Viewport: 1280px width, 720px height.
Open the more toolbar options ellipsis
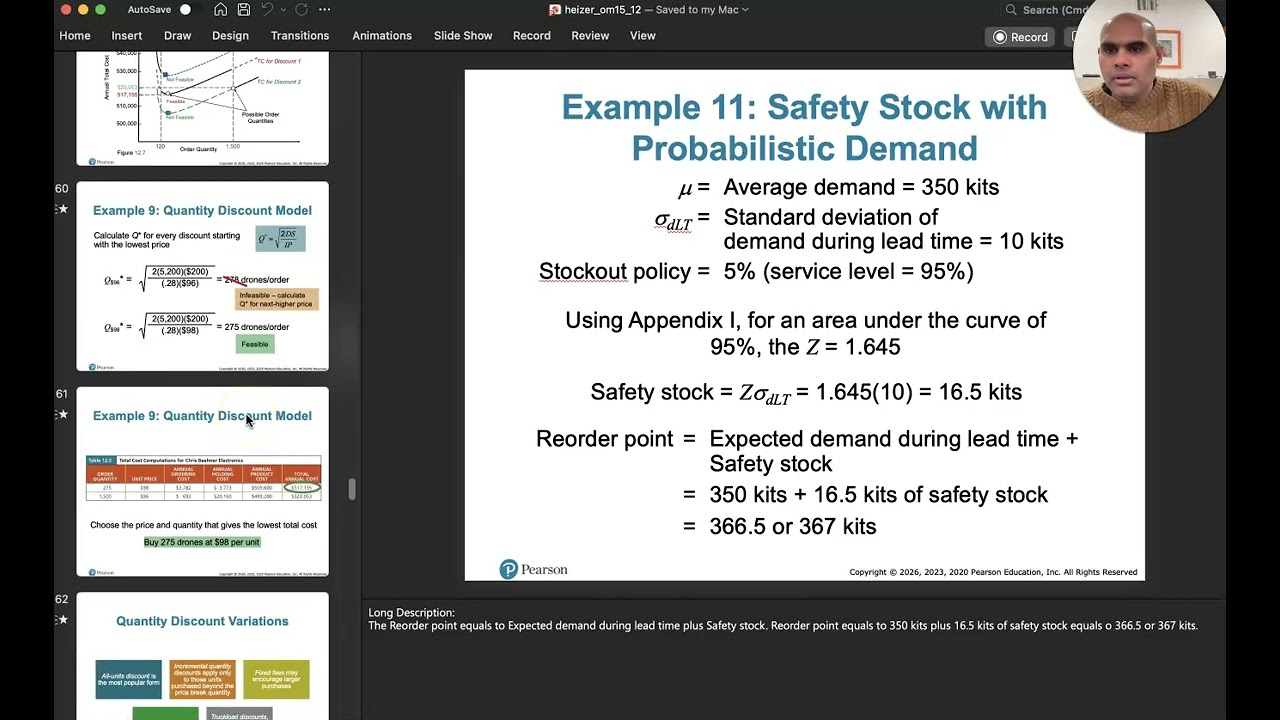pos(324,10)
